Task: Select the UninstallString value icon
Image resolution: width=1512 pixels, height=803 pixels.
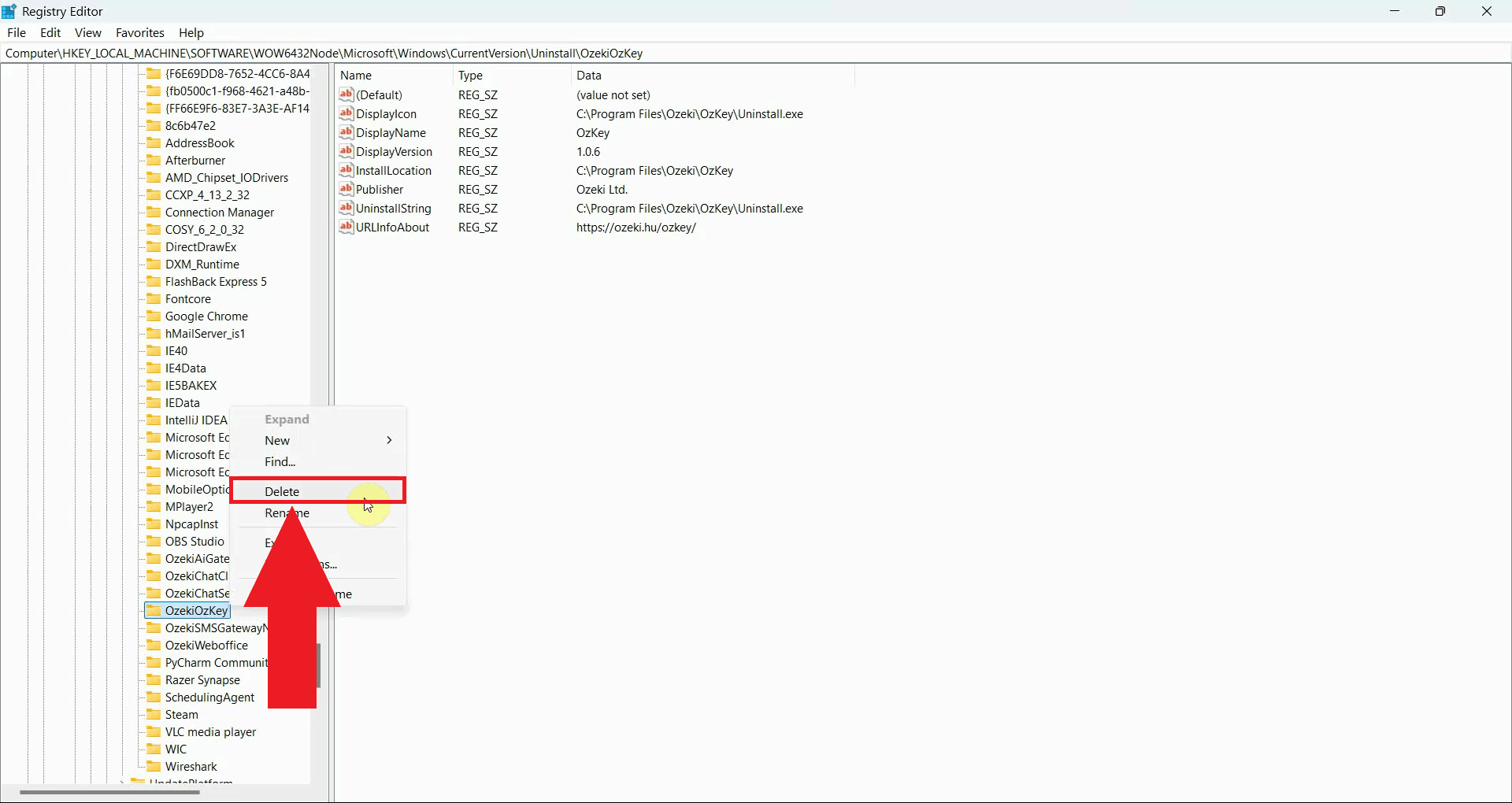Action: tap(347, 208)
